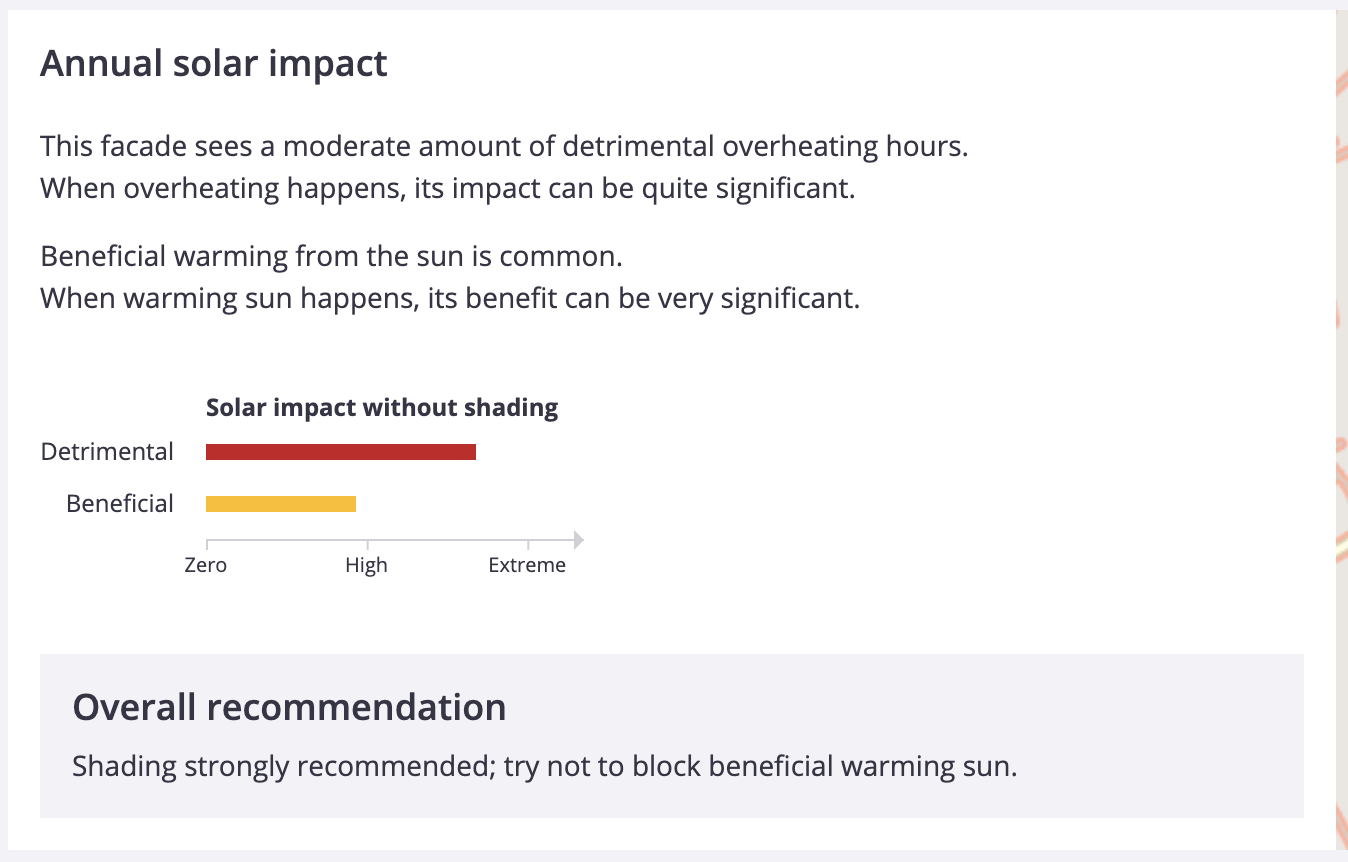Click the overheating impact quite significant sentence
The width and height of the screenshot is (1348, 862).
(x=448, y=188)
